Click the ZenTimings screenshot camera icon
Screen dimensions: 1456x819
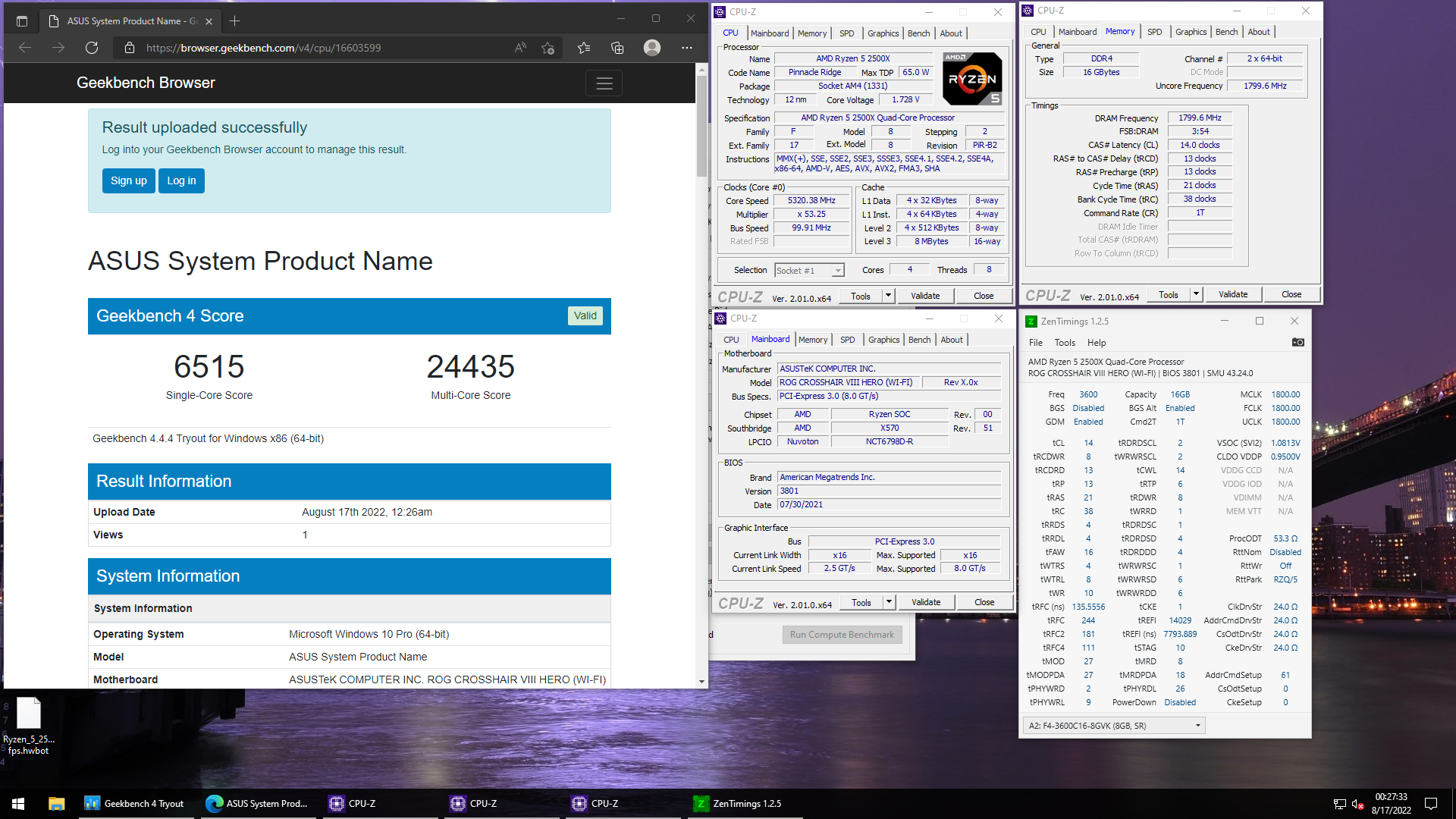pyautogui.click(x=1298, y=343)
